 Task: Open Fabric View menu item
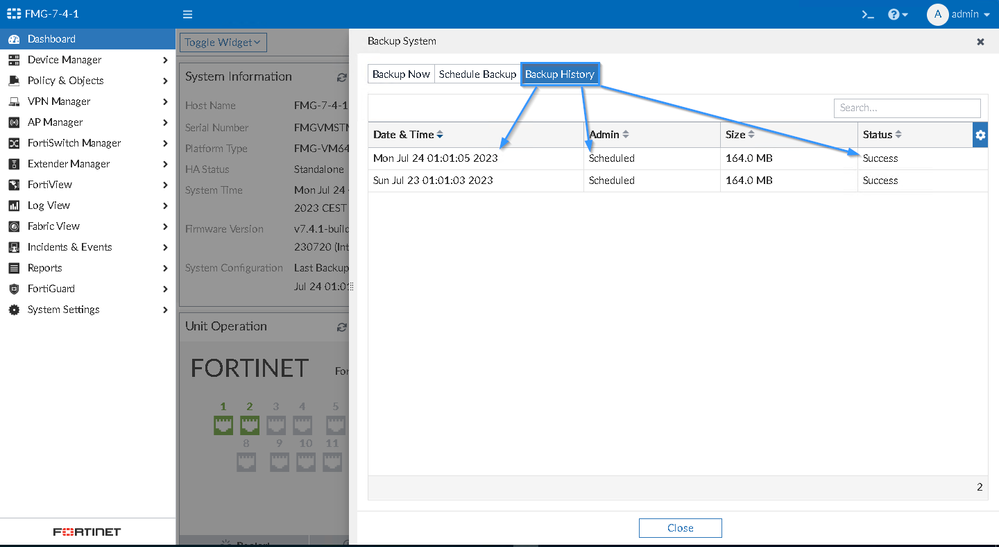click(x=54, y=226)
